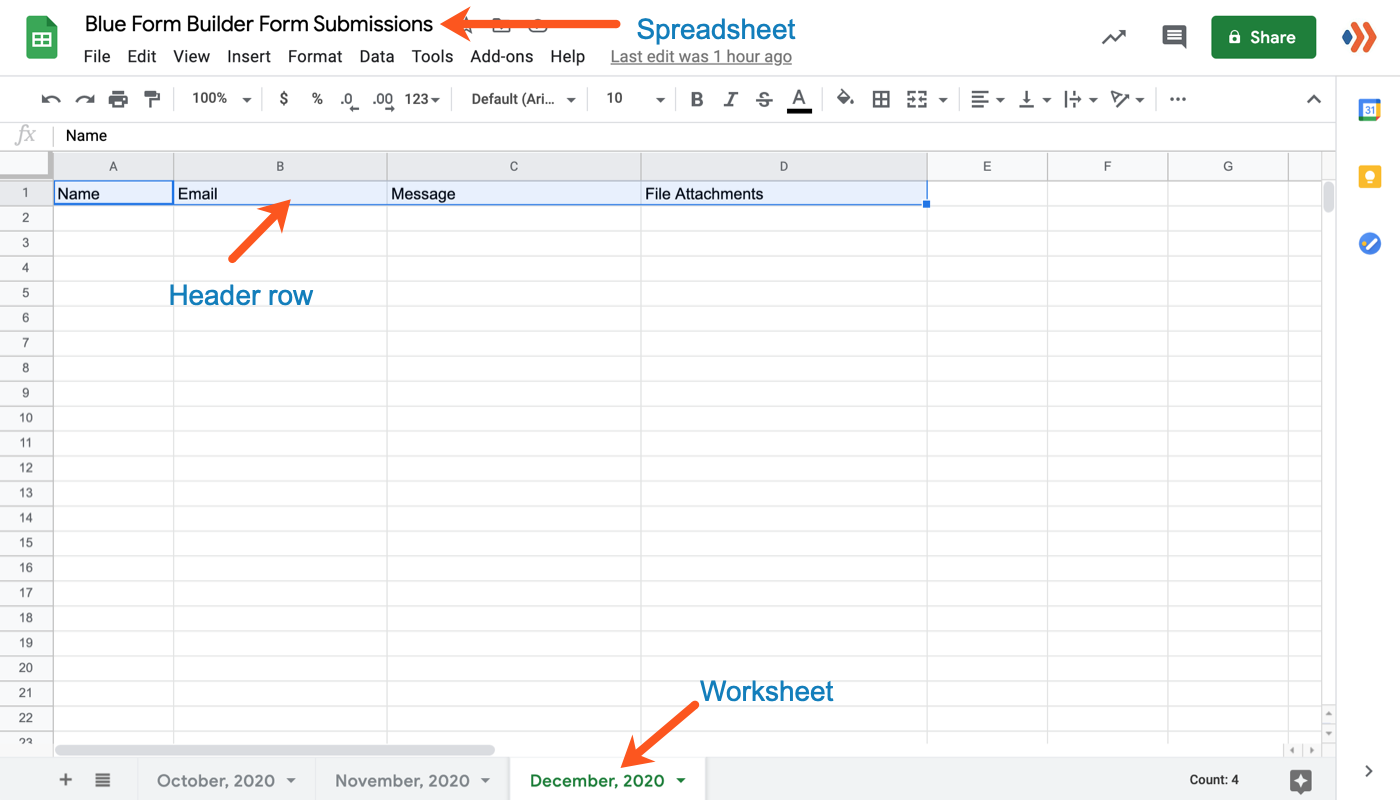The width and height of the screenshot is (1400, 800).
Task: Click the Share button
Action: [1263, 37]
